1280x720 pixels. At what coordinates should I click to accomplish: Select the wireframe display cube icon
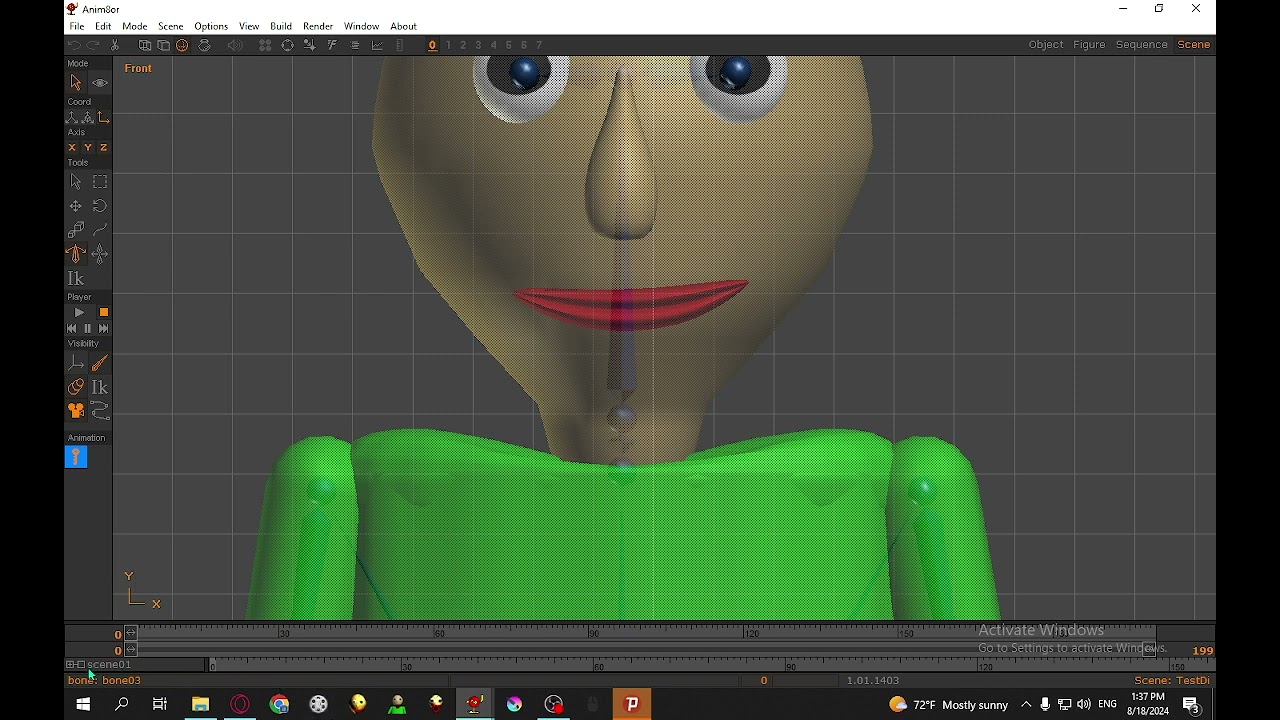(x=145, y=45)
